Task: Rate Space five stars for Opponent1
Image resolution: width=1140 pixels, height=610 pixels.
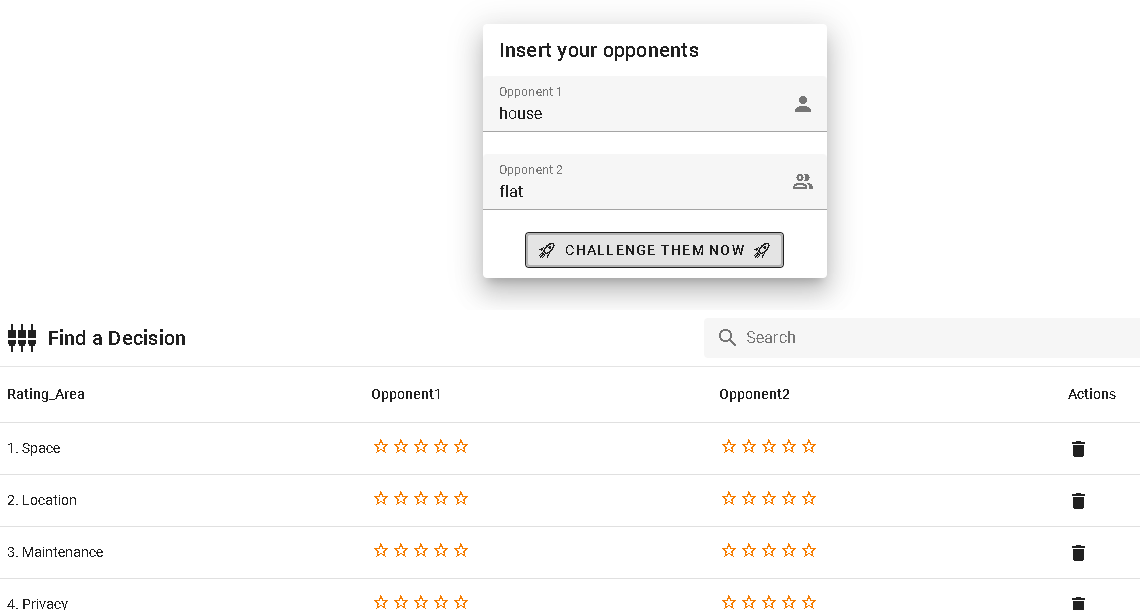Action: (x=461, y=447)
